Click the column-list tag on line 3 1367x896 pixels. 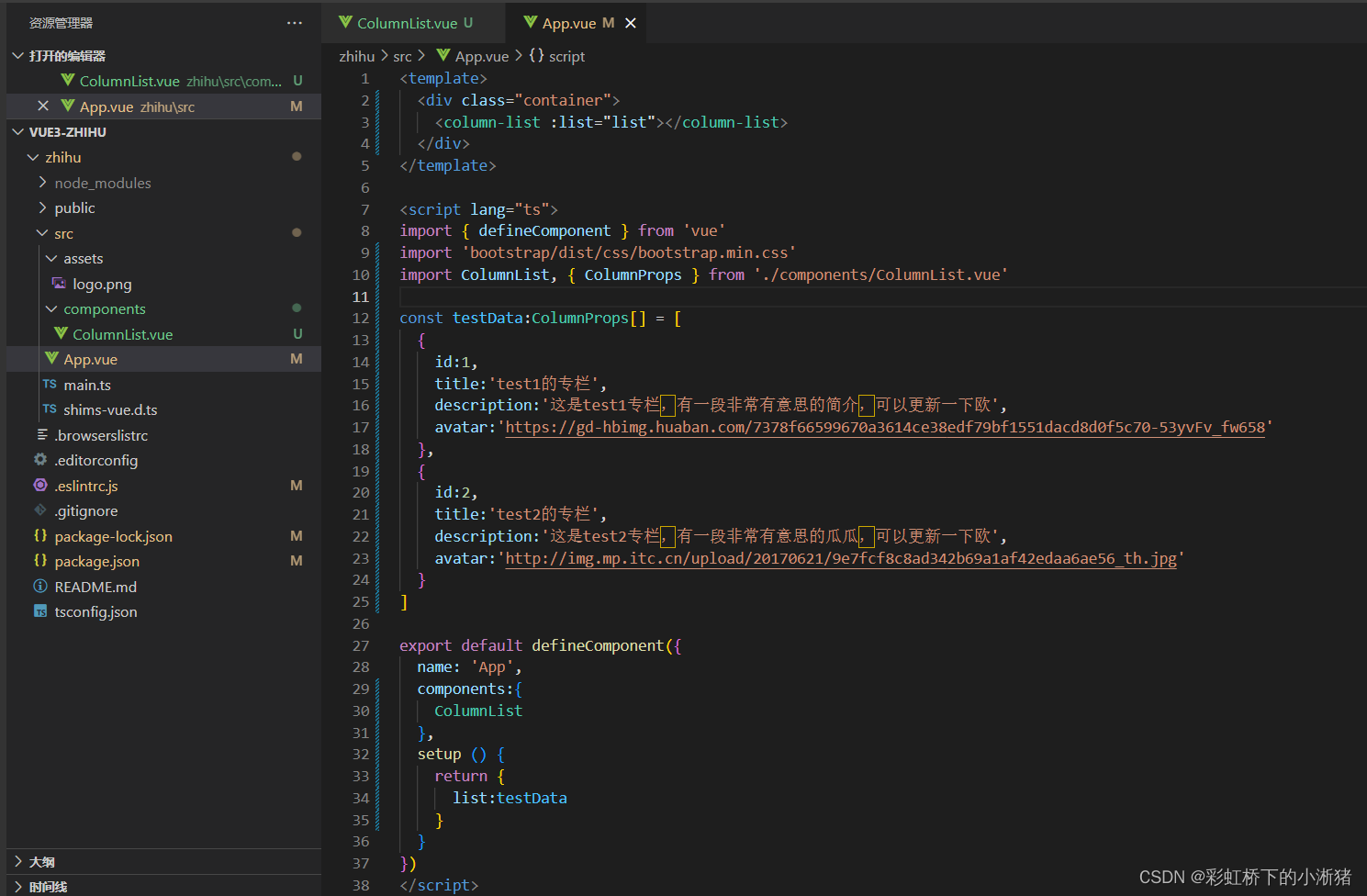click(492, 122)
